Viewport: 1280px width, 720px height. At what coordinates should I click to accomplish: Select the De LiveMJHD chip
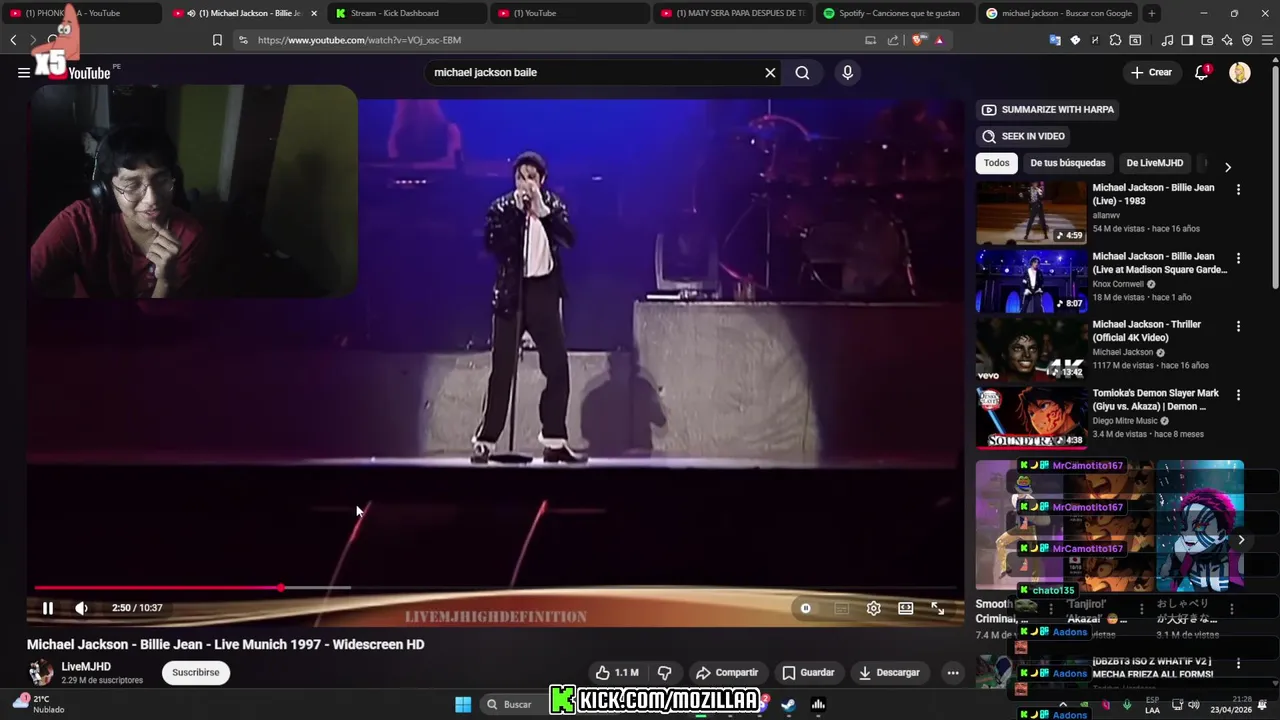(x=1154, y=163)
